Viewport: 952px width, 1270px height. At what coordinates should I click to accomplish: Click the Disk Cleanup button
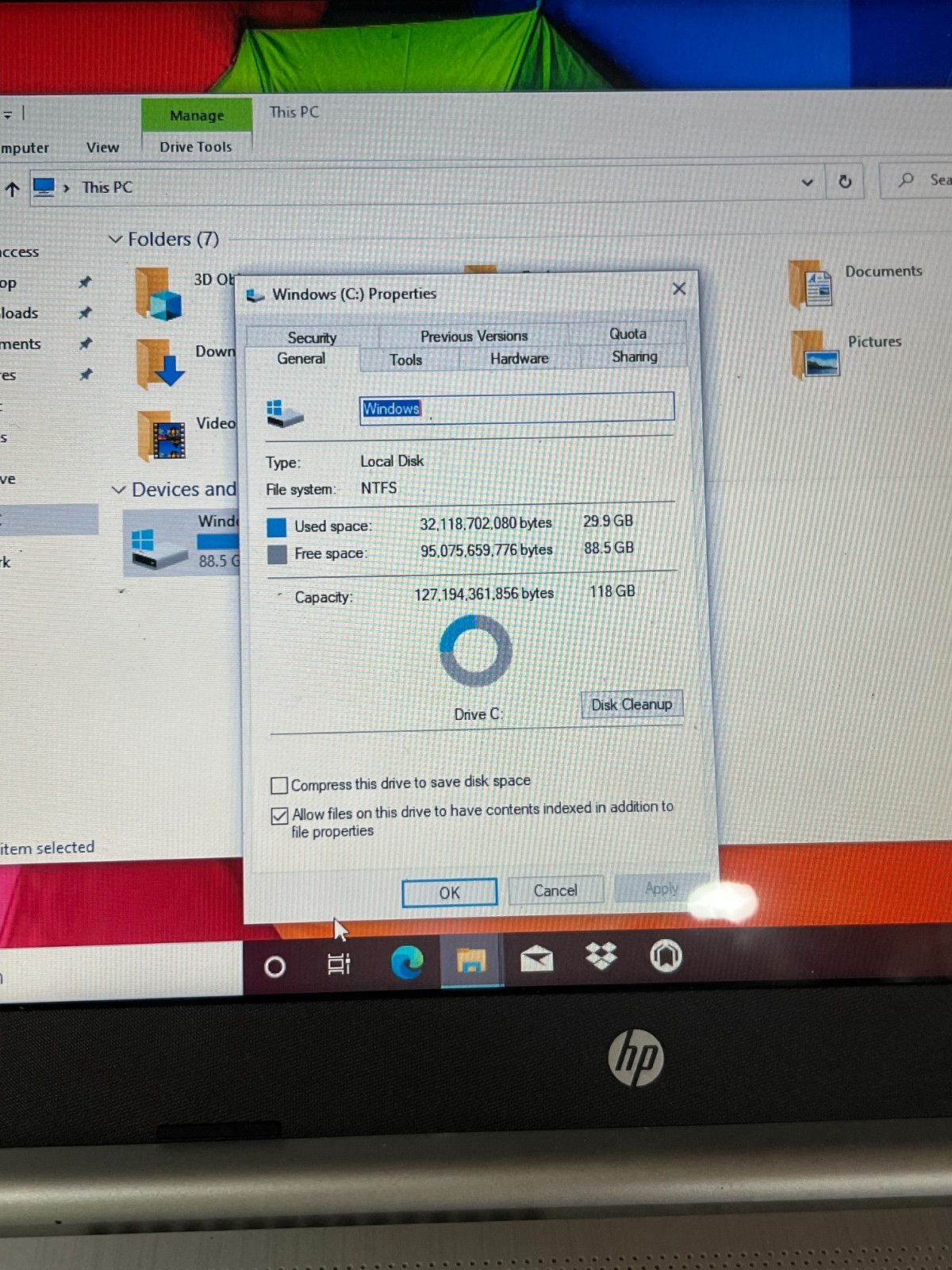631,704
